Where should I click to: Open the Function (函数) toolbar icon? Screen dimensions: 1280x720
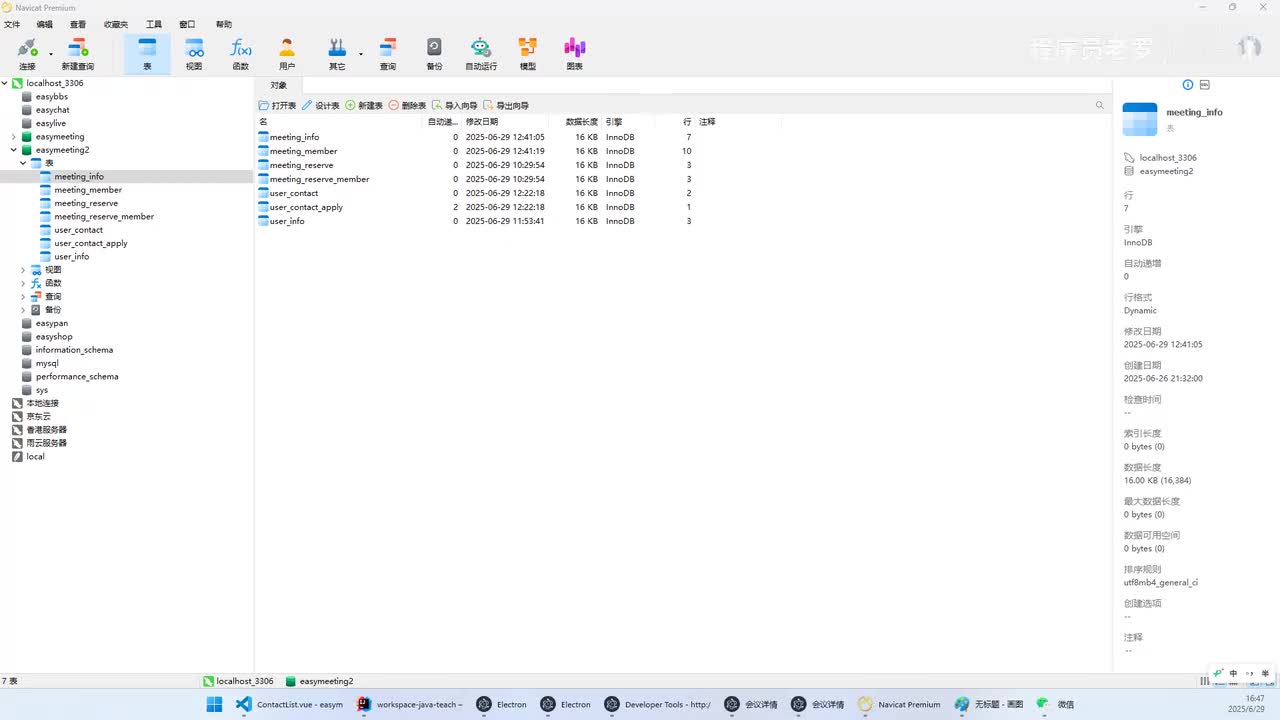click(x=241, y=53)
